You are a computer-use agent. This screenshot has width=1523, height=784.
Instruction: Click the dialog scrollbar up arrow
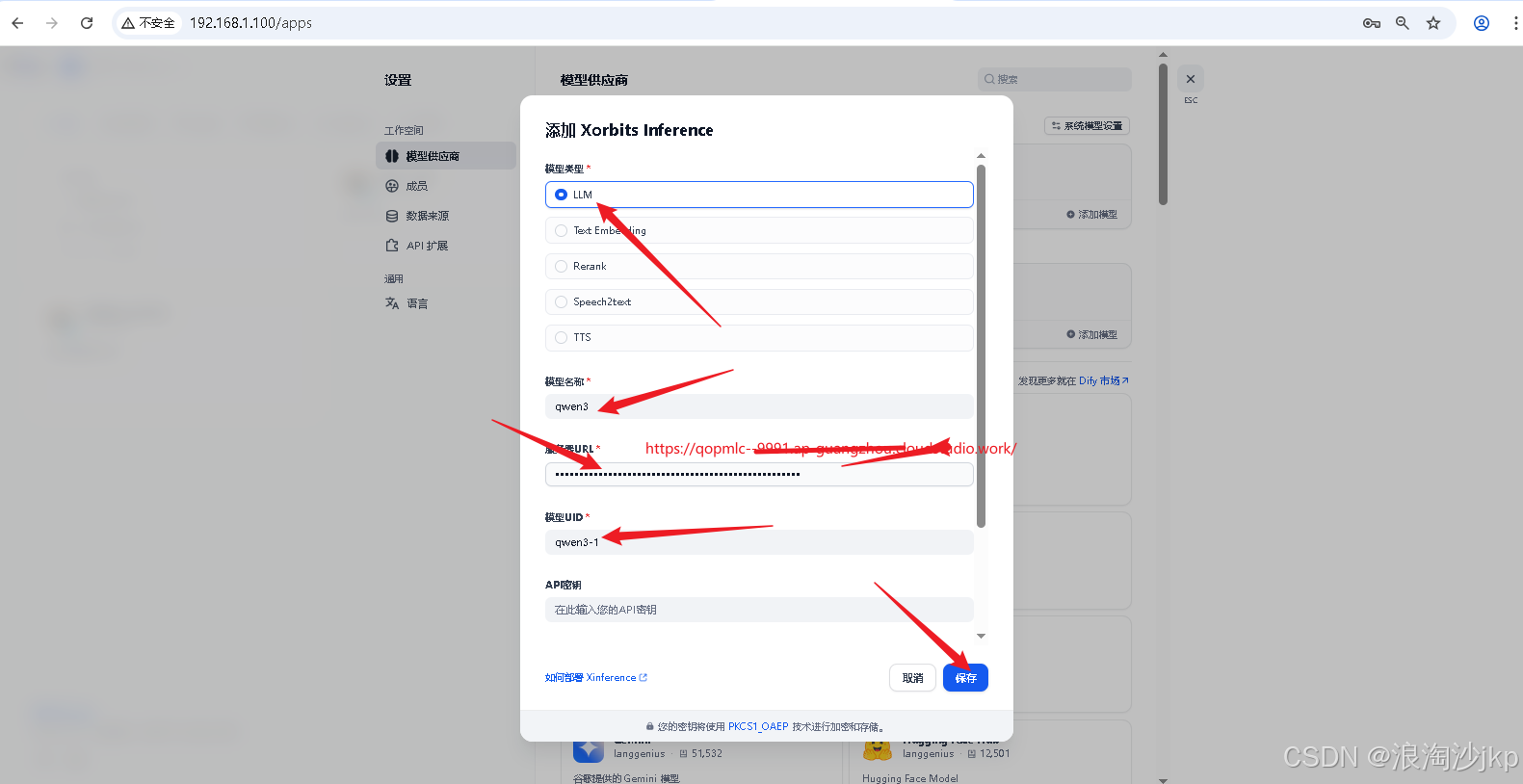pyautogui.click(x=981, y=155)
